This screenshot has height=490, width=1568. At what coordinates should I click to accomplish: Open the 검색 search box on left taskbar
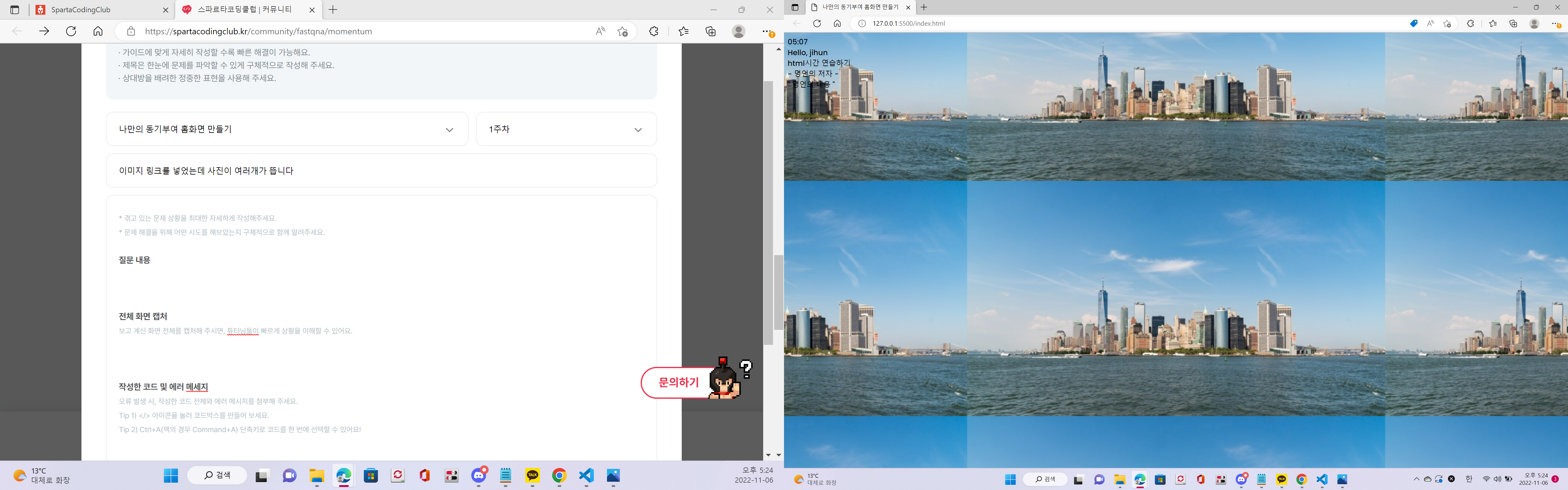pos(217,475)
